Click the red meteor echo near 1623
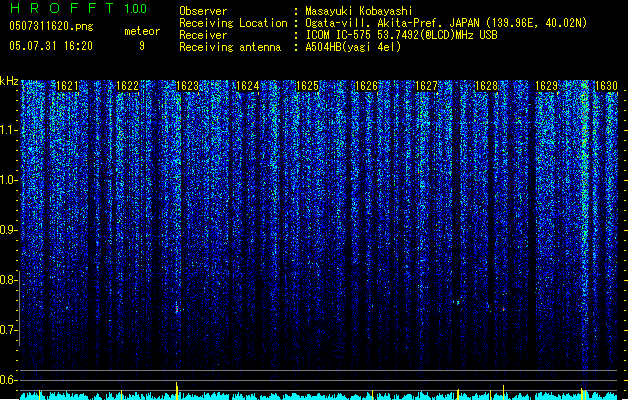 [177, 309]
